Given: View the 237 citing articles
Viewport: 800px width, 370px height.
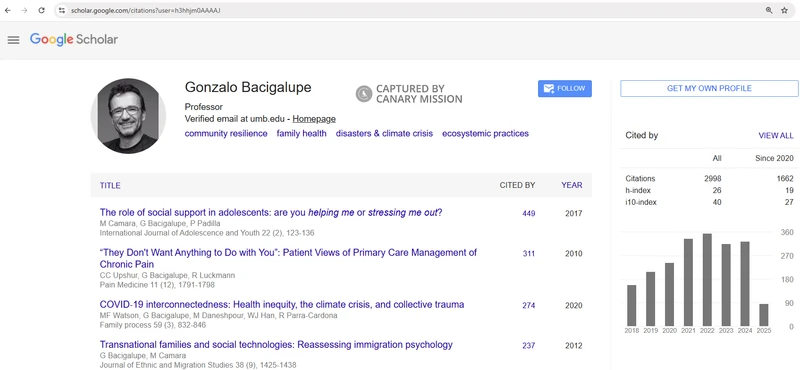Looking at the screenshot, I should [x=529, y=346].
